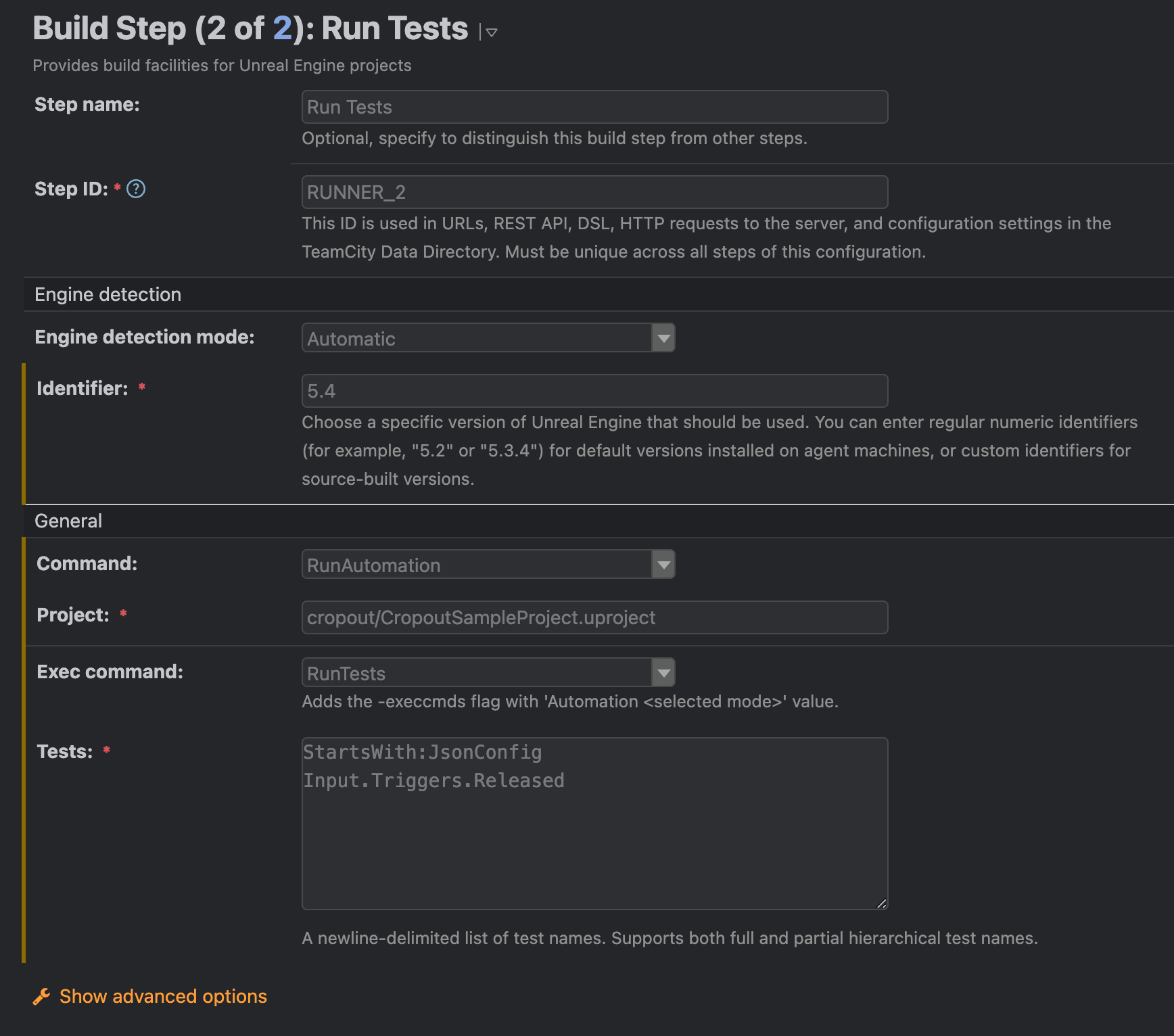Click the Exec command dropdown arrow button
This screenshot has height=1036, width=1174.
[x=663, y=672]
